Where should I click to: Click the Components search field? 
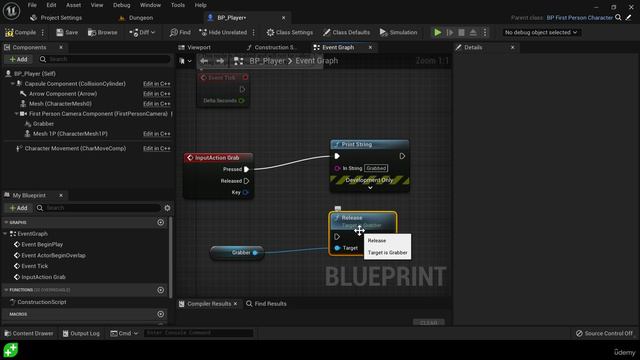pyautogui.click(x=105, y=60)
